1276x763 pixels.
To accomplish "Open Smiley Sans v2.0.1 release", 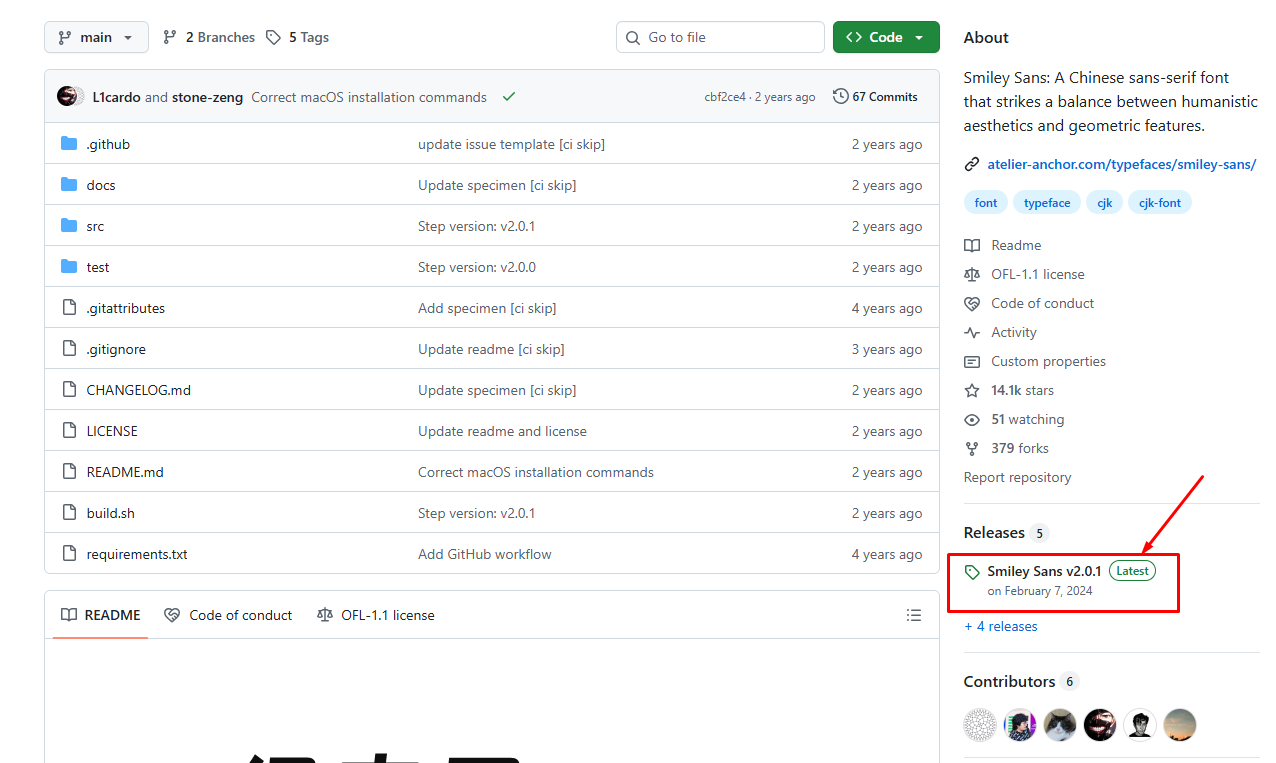I will click(x=1044, y=571).
